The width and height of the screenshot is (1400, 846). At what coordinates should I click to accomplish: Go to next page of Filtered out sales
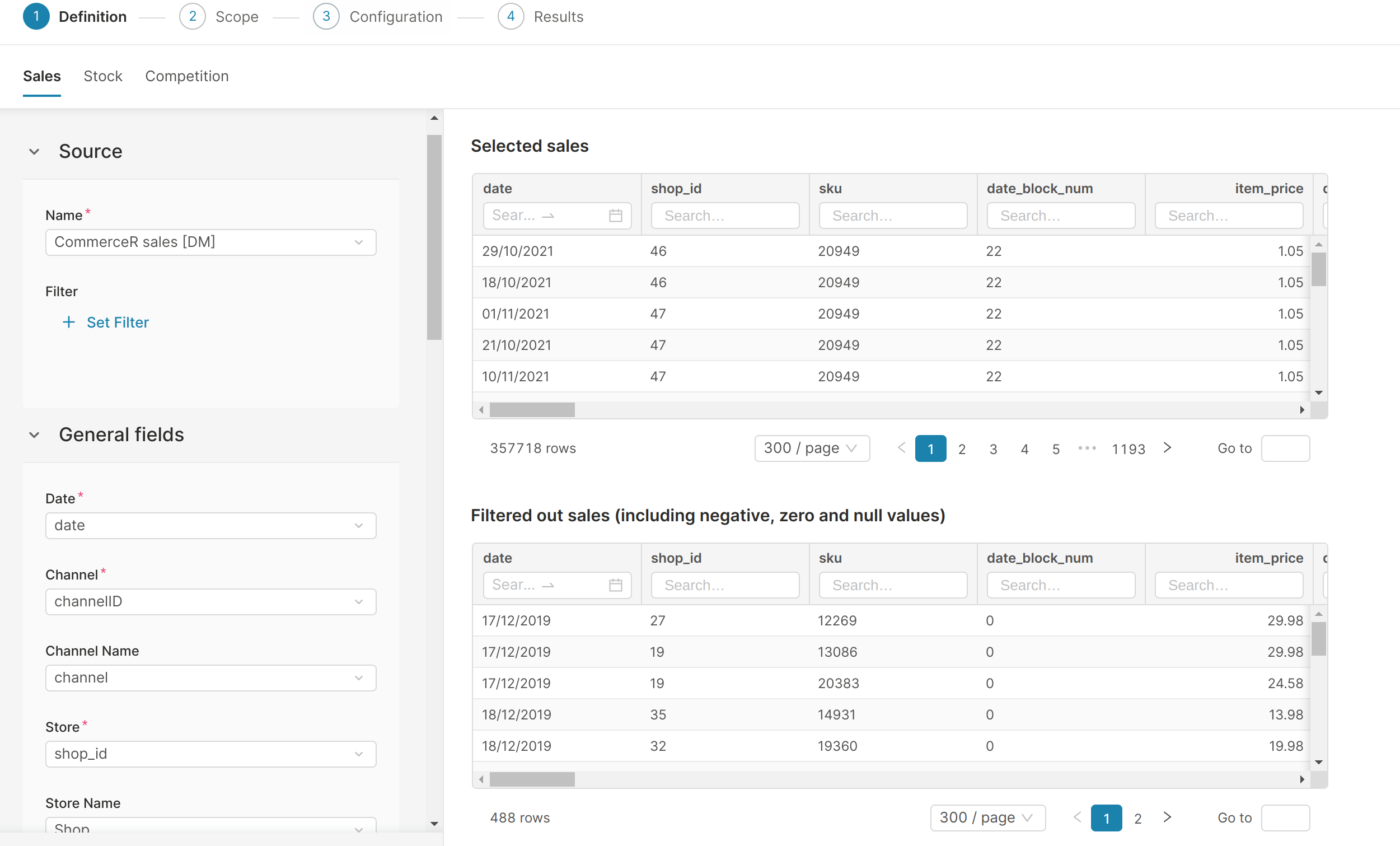(1167, 817)
